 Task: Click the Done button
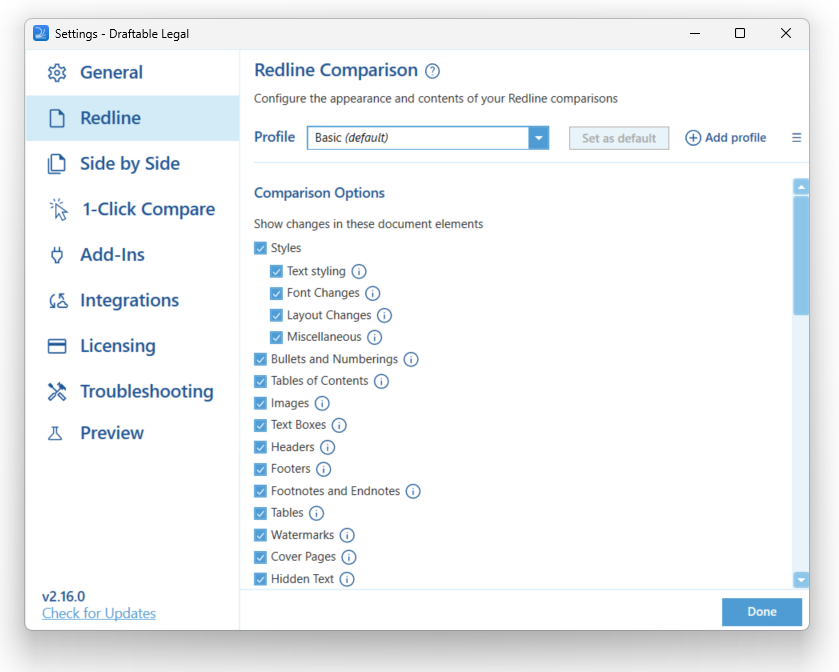tap(761, 612)
